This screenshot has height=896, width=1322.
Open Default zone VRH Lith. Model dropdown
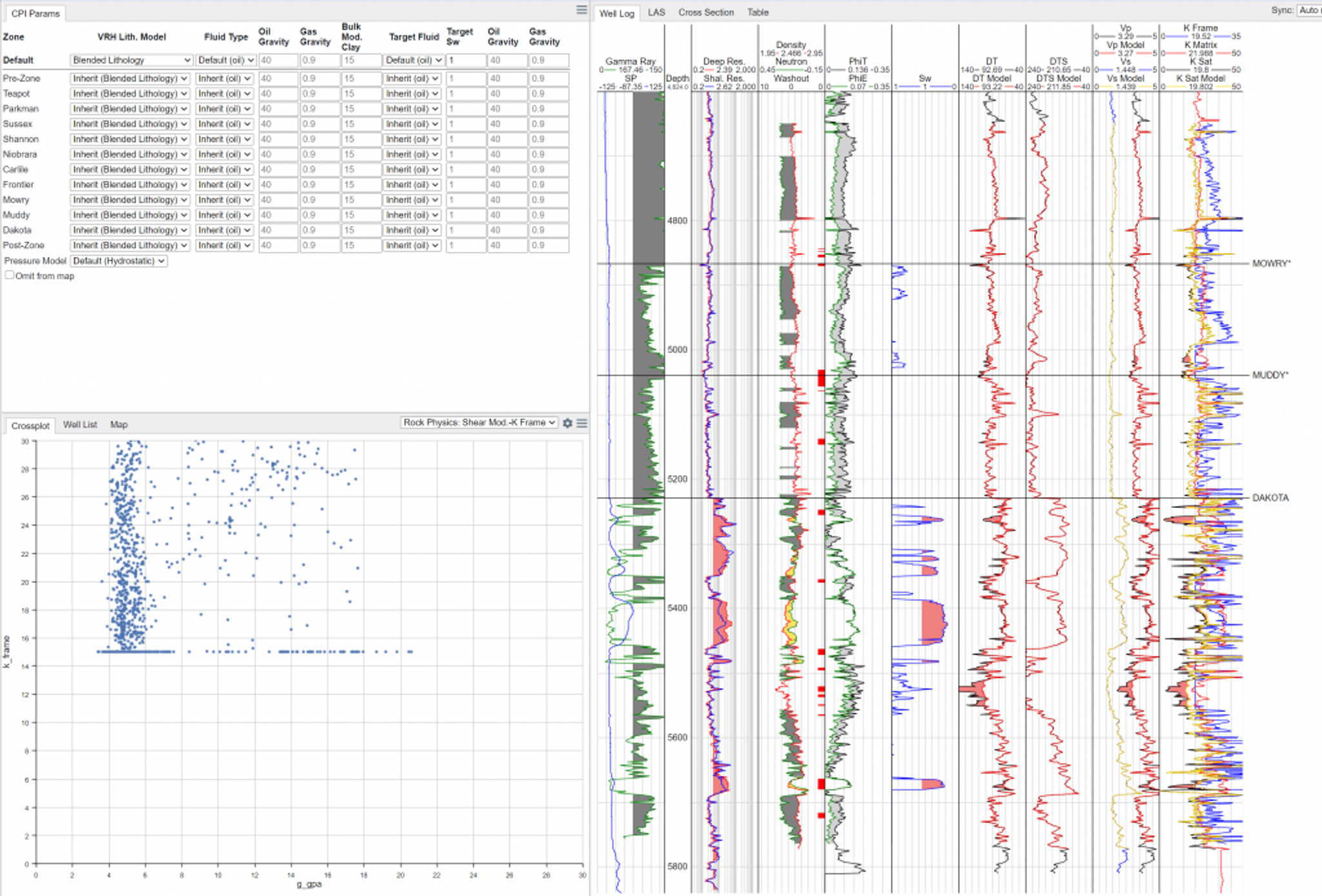pos(131,60)
